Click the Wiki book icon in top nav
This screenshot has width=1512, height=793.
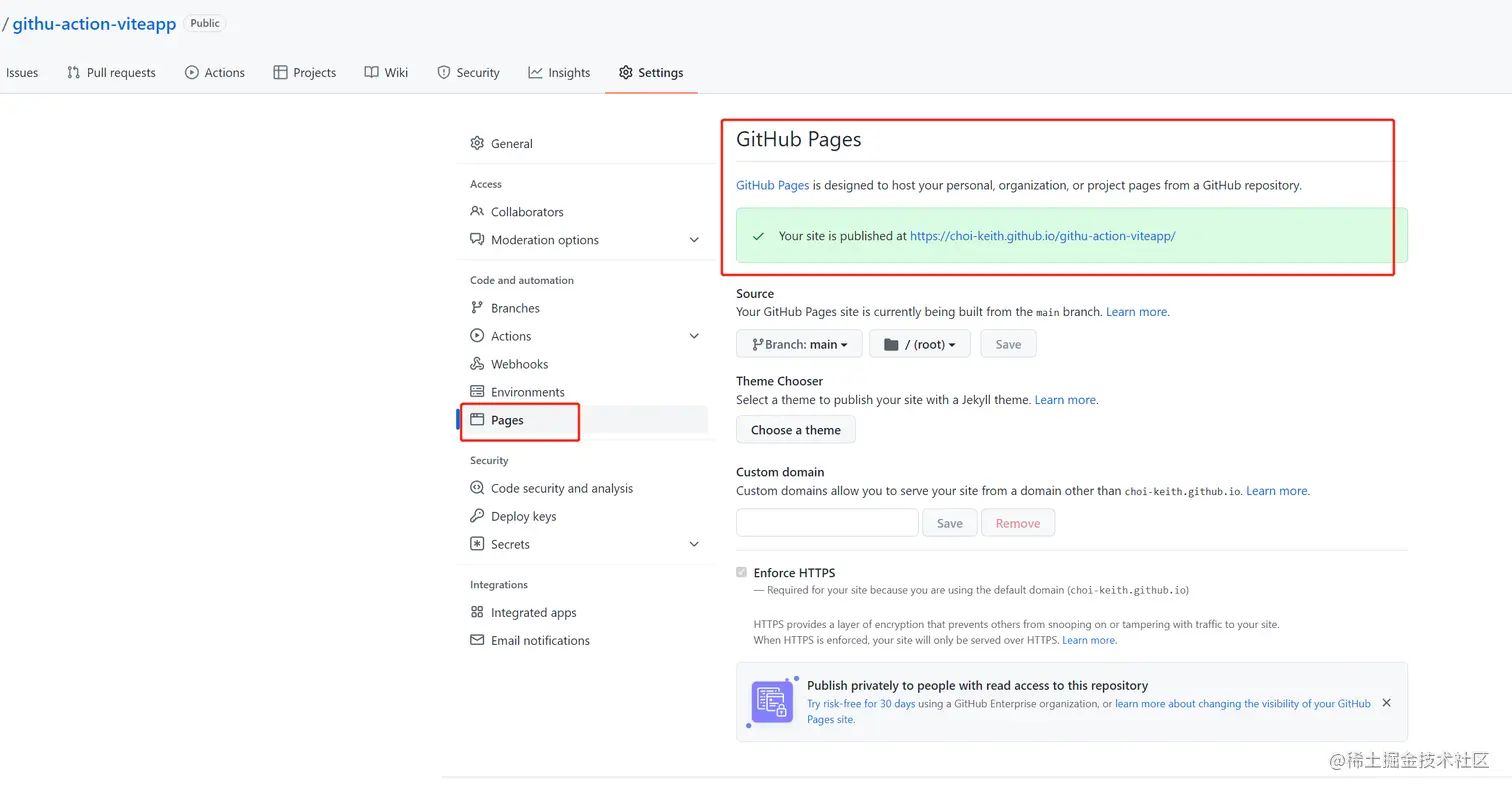click(371, 72)
